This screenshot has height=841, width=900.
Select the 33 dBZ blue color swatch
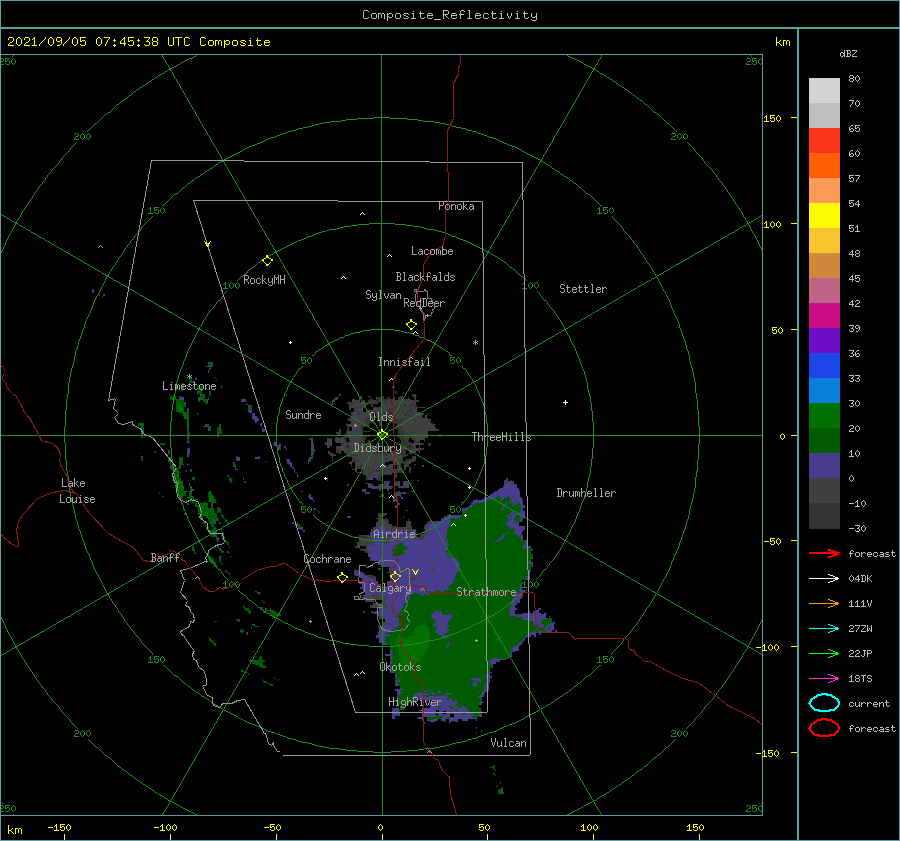(x=824, y=366)
